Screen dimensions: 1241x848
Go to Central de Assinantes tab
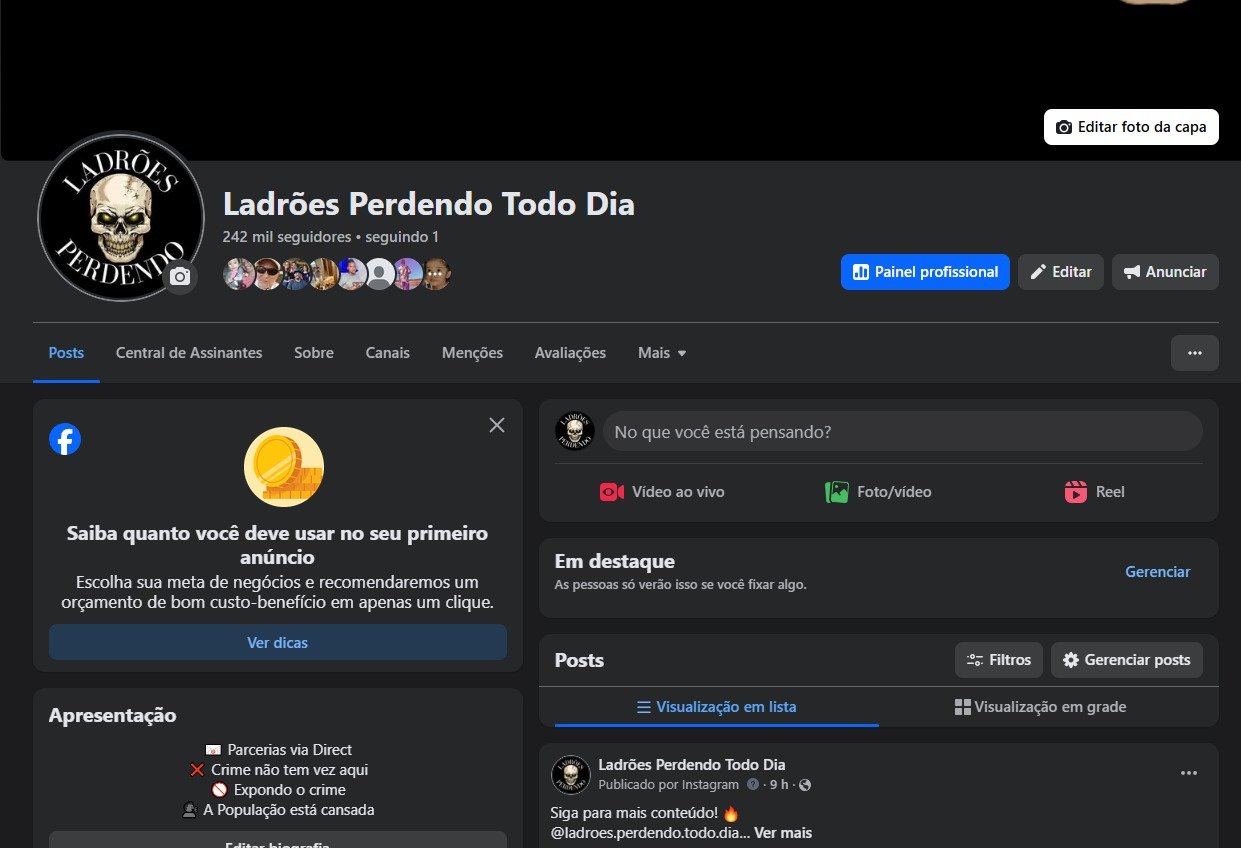pos(189,353)
